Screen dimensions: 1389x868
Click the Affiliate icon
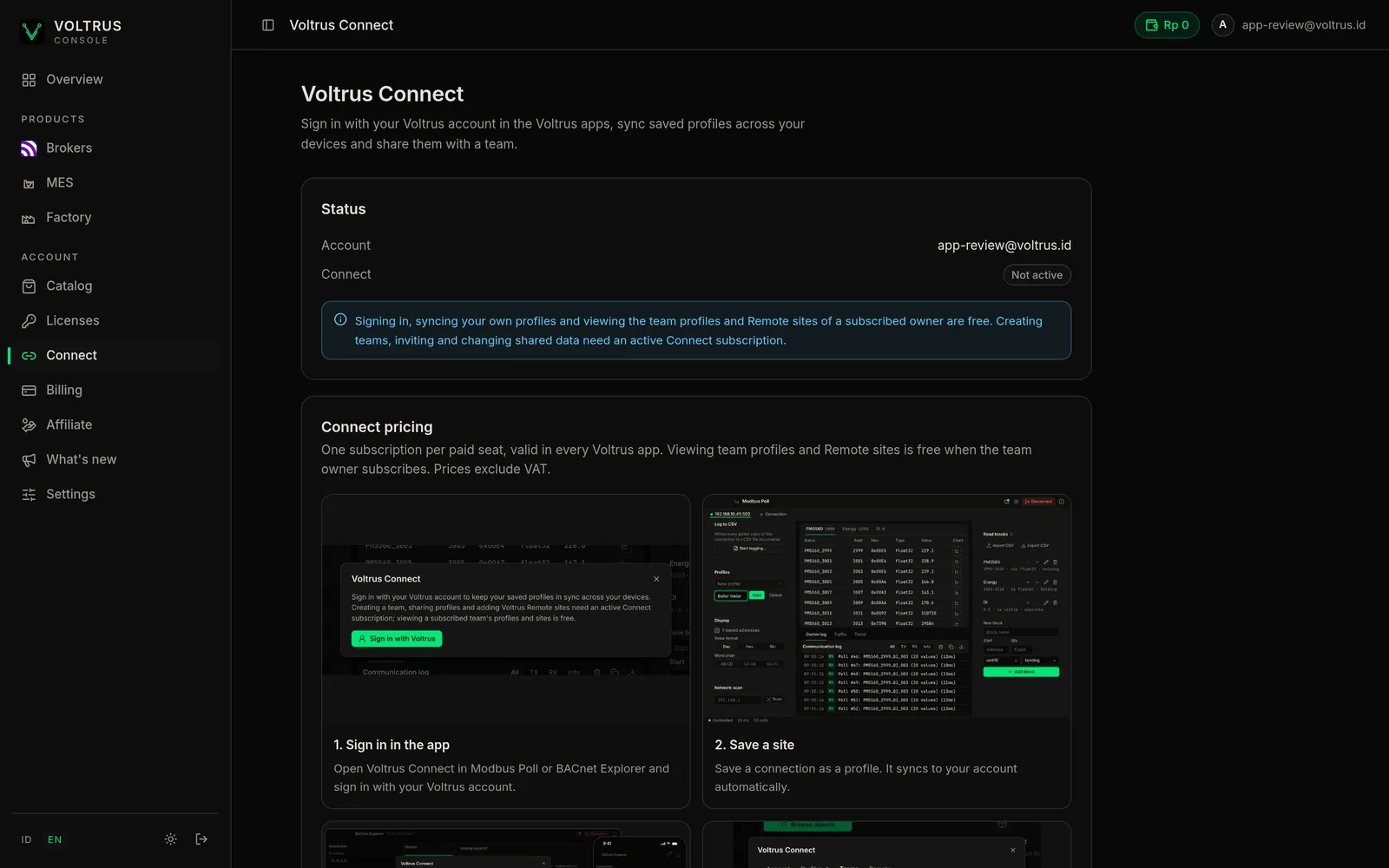point(29,425)
